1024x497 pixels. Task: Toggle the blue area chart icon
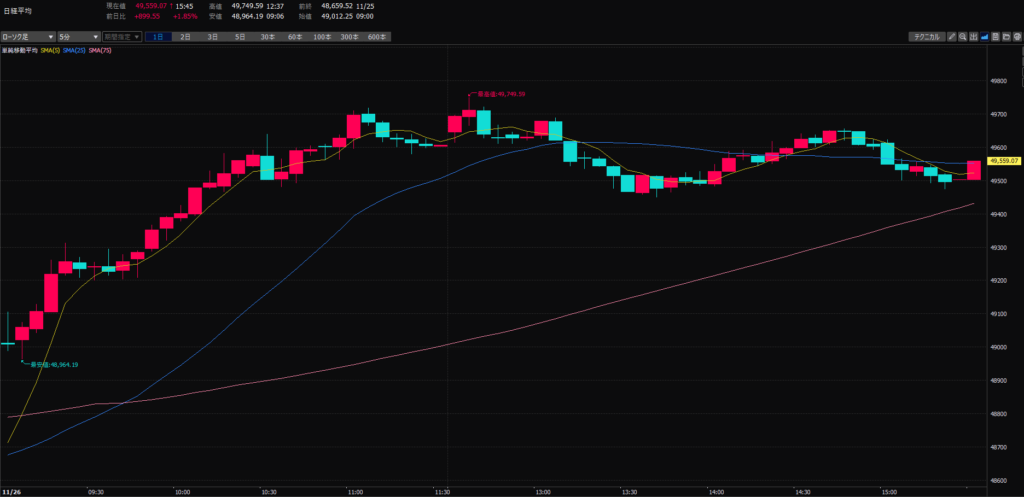click(x=985, y=37)
